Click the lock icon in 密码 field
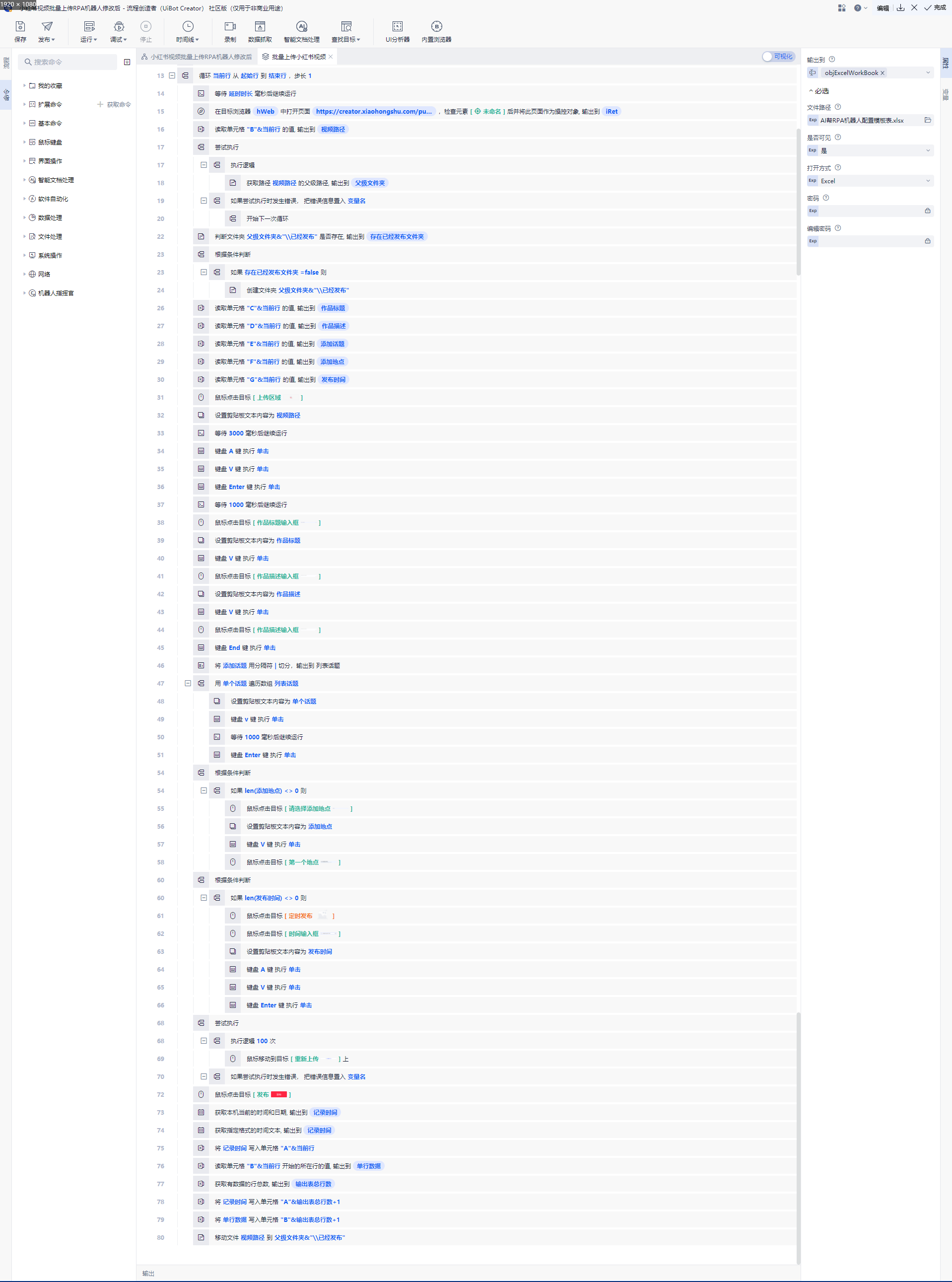The width and height of the screenshot is (952, 1282). click(x=928, y=211)
